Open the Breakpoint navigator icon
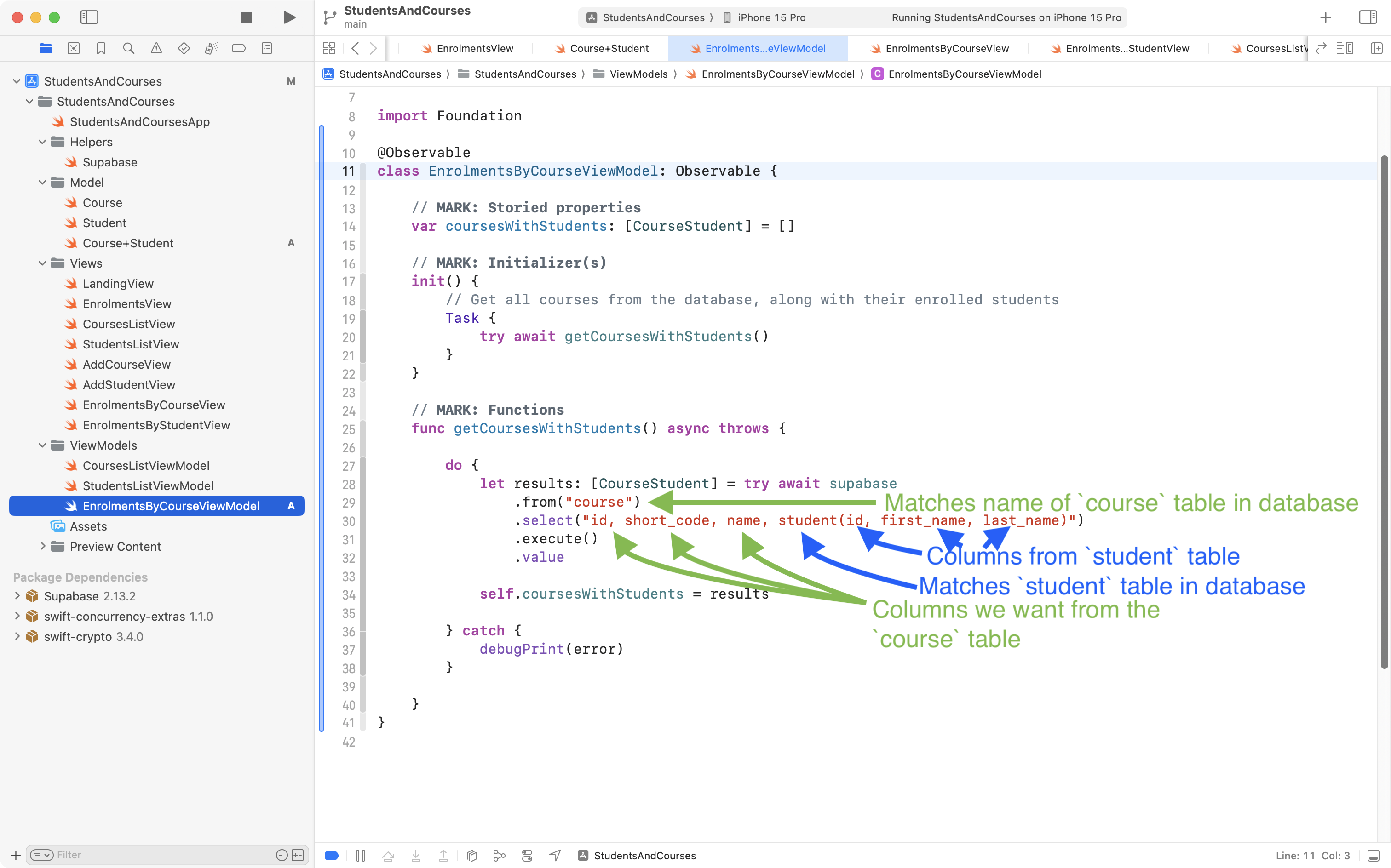Image resolution: width=1391 pixels, height=868 pixels. click(239, 49)
